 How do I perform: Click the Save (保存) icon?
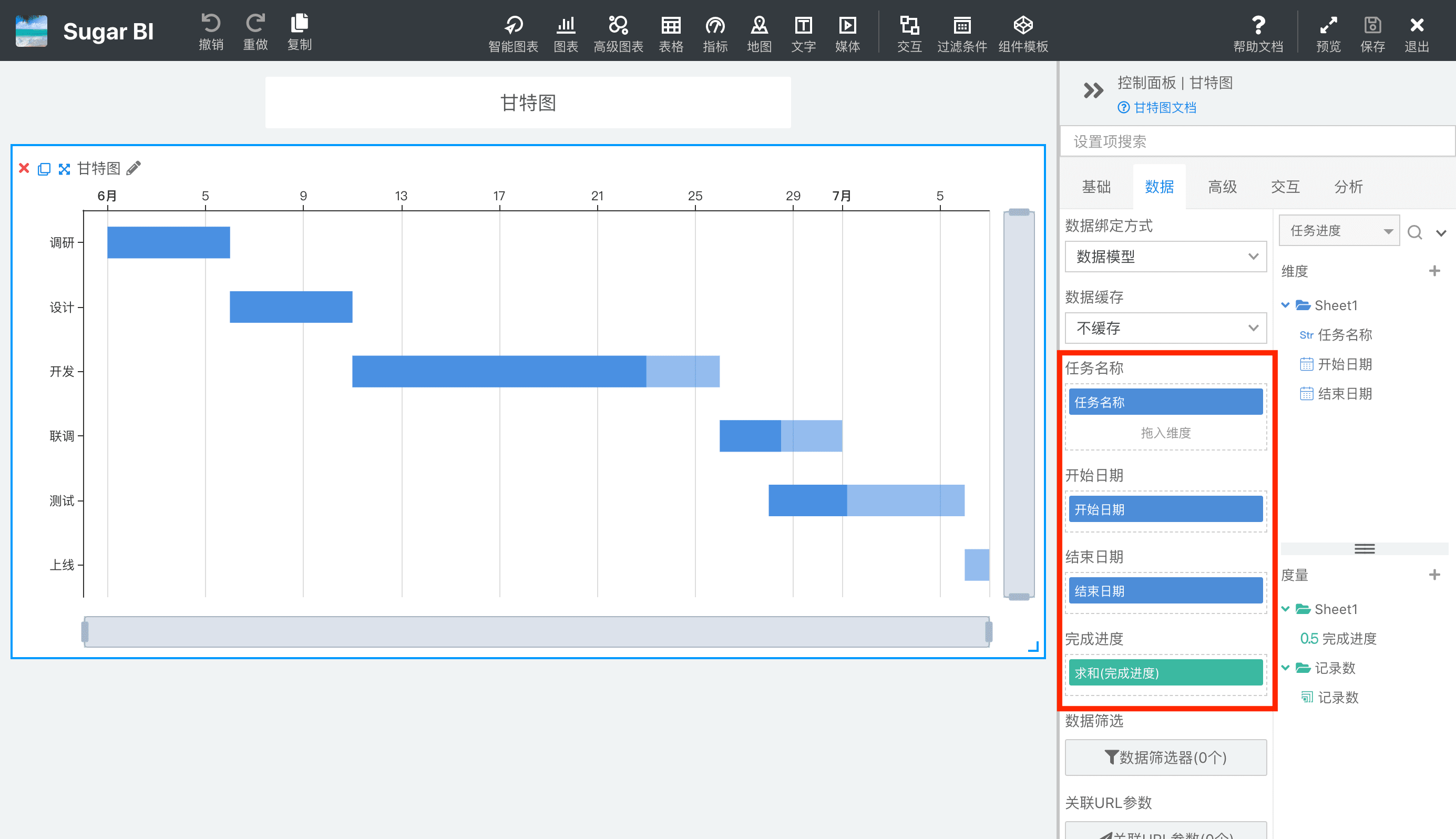point(1372,34)
